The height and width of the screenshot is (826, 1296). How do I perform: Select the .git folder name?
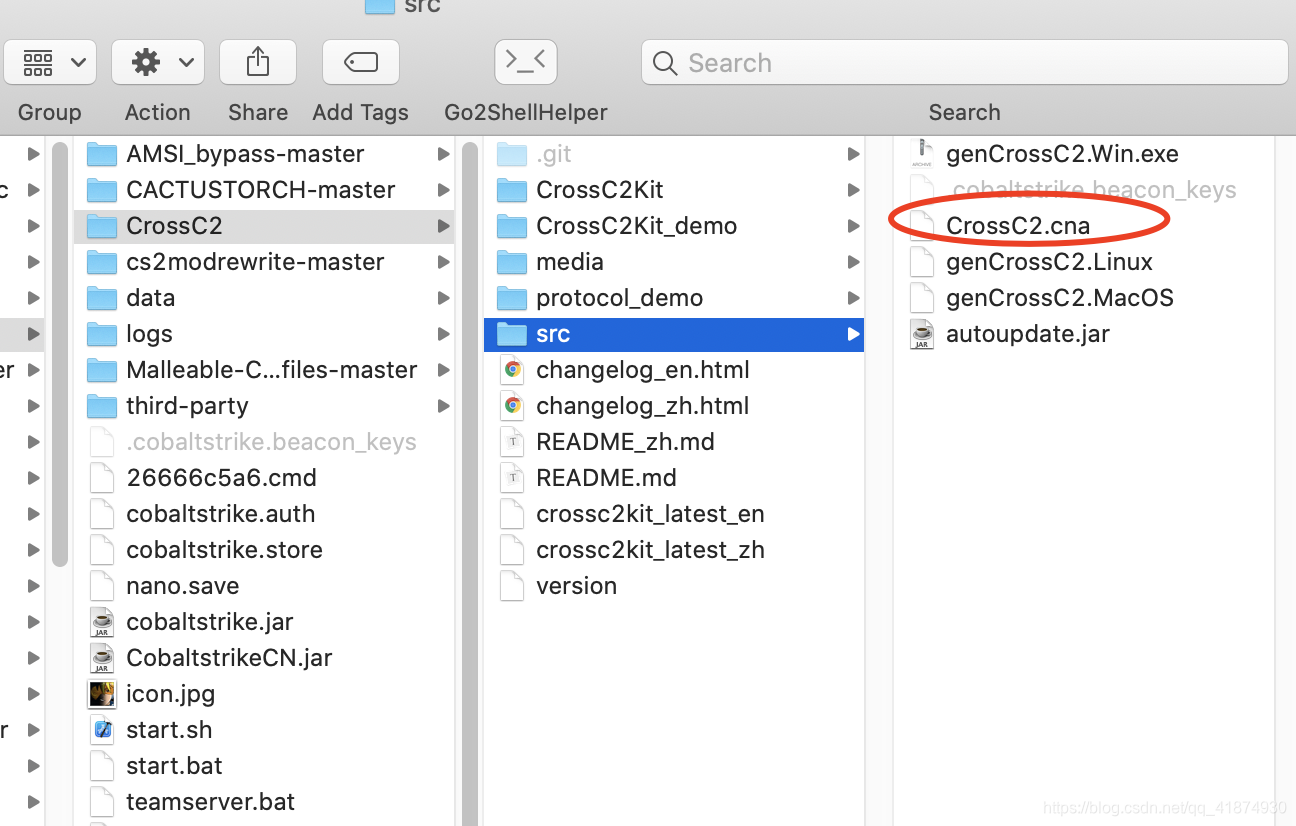554,154
